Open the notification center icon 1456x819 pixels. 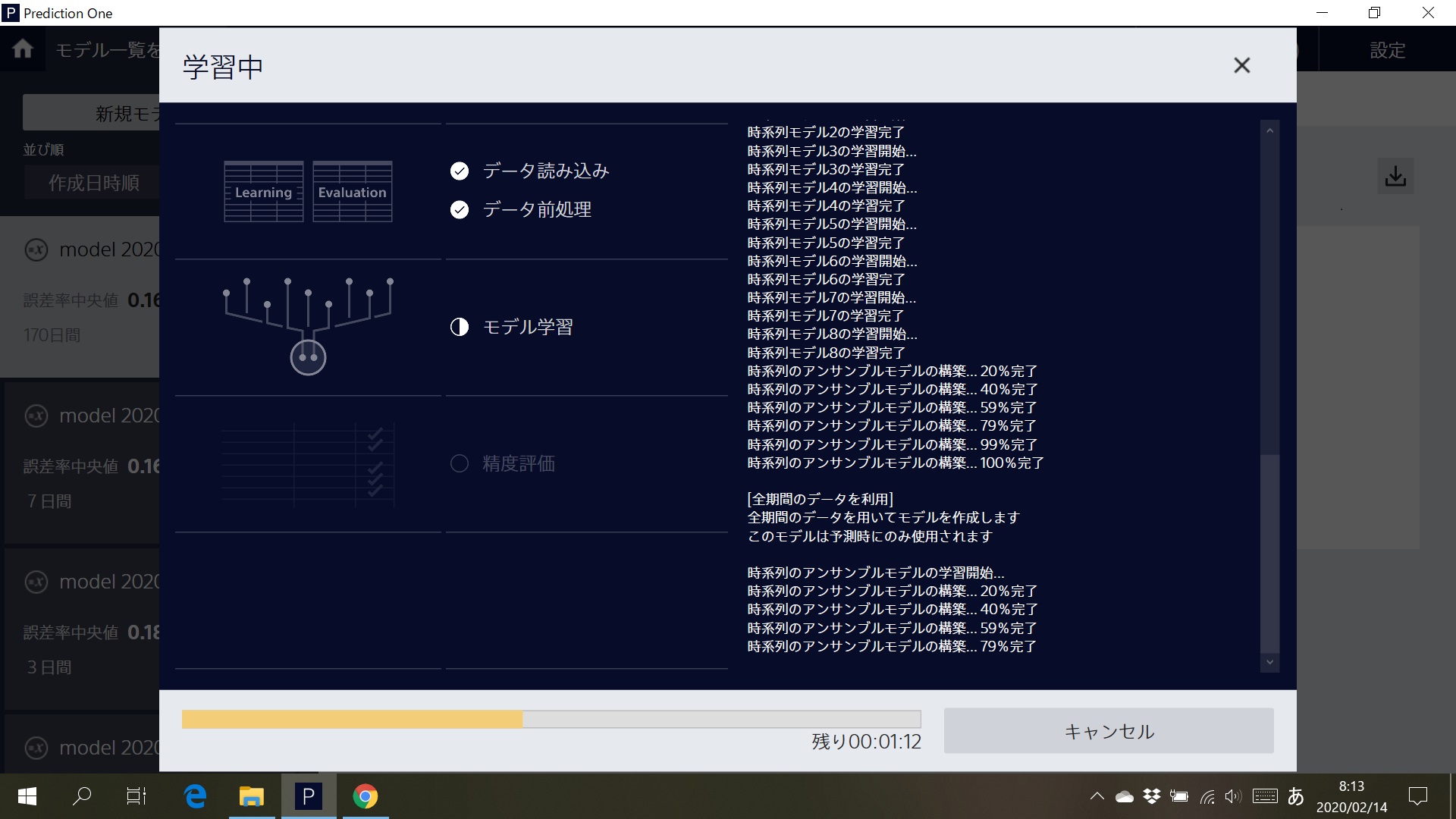(x=1417, y=796)
